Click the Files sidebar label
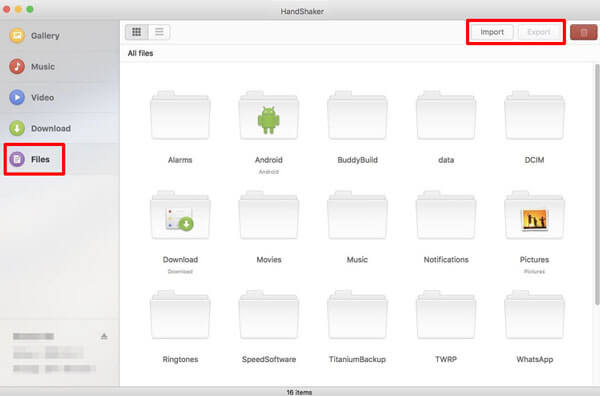Viewport: 600px width, 396px height. pos(40,159)
